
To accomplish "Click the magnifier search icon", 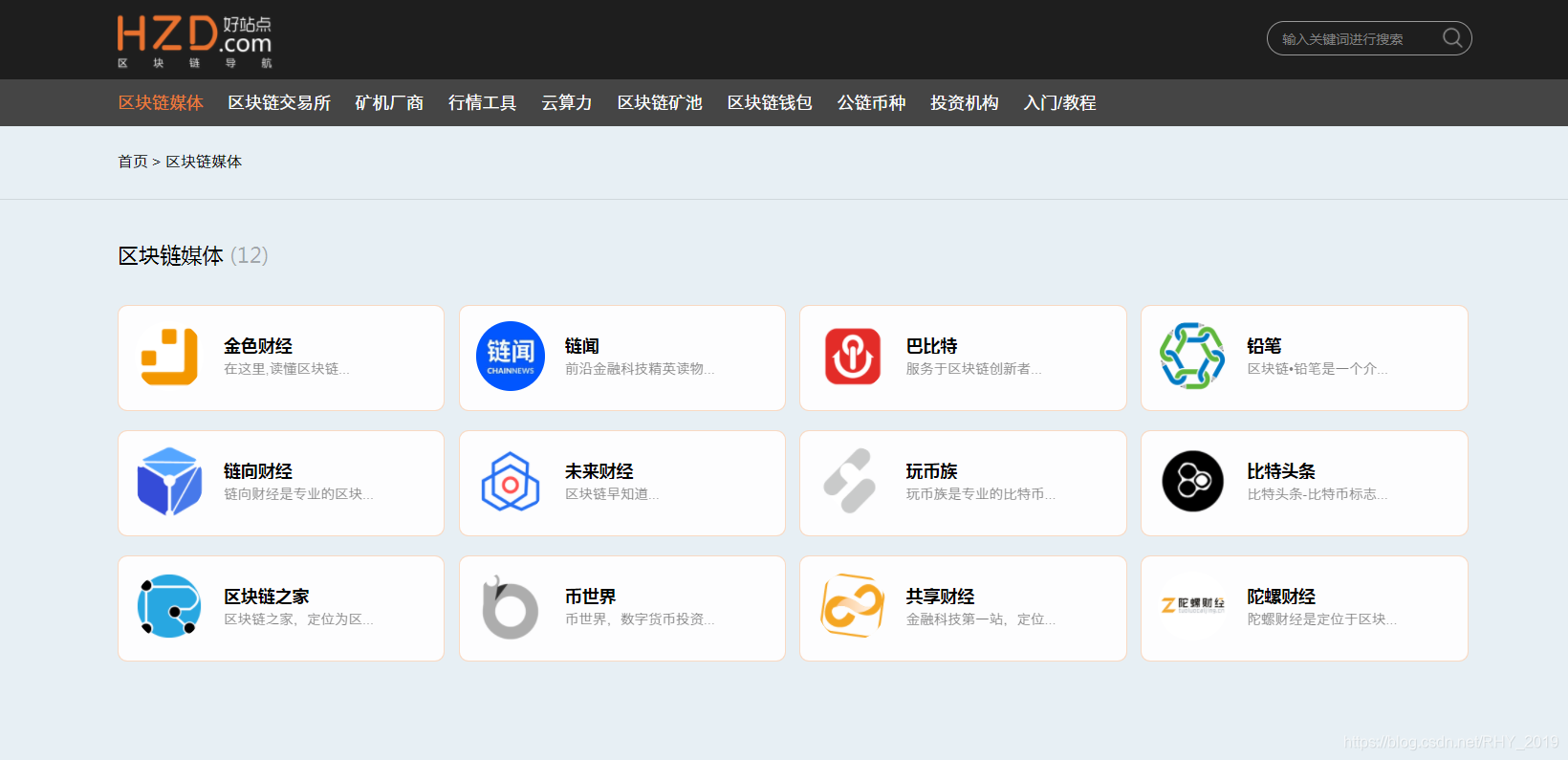I will pos(1452,38).
